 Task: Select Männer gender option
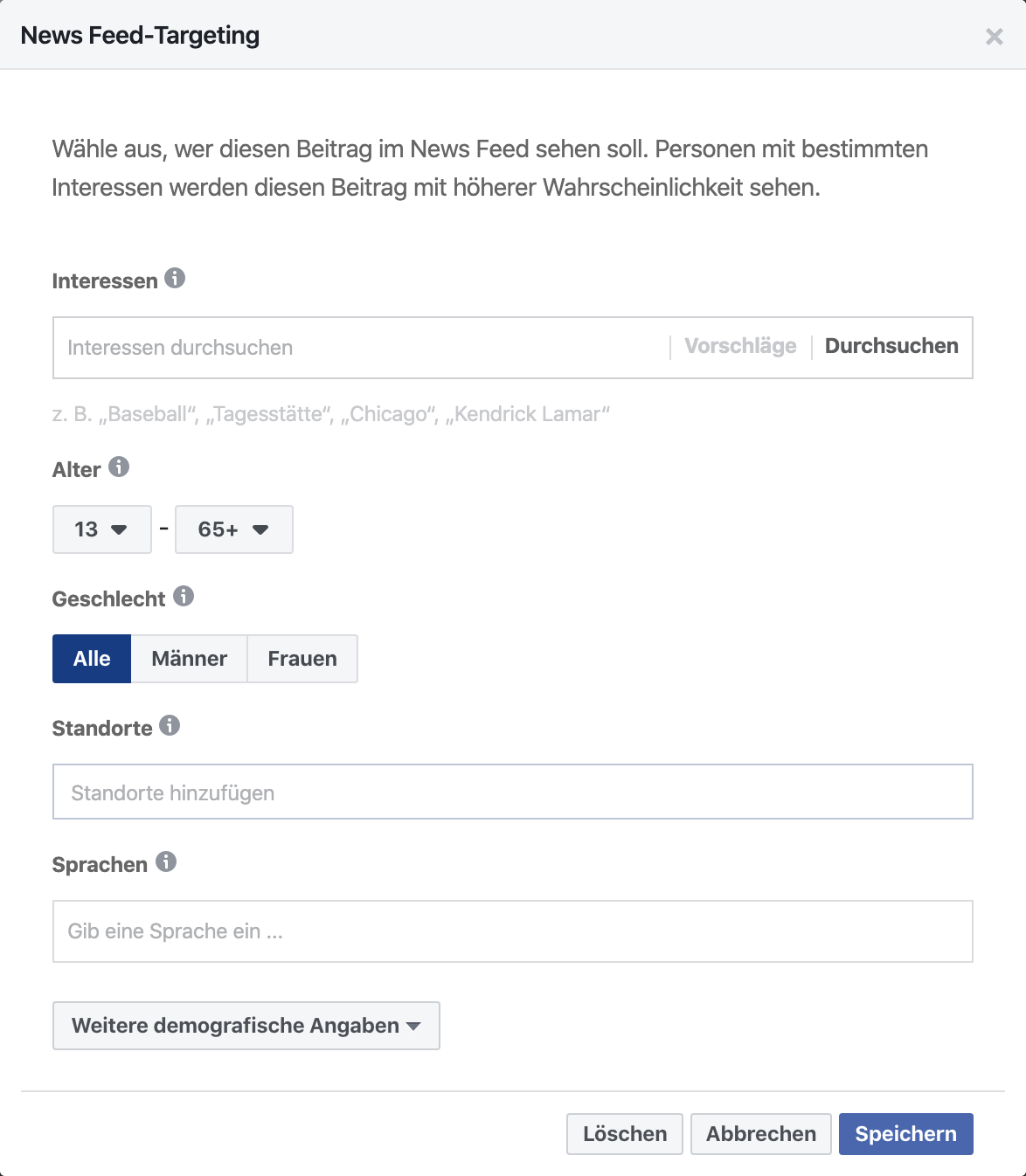(190, 659)
